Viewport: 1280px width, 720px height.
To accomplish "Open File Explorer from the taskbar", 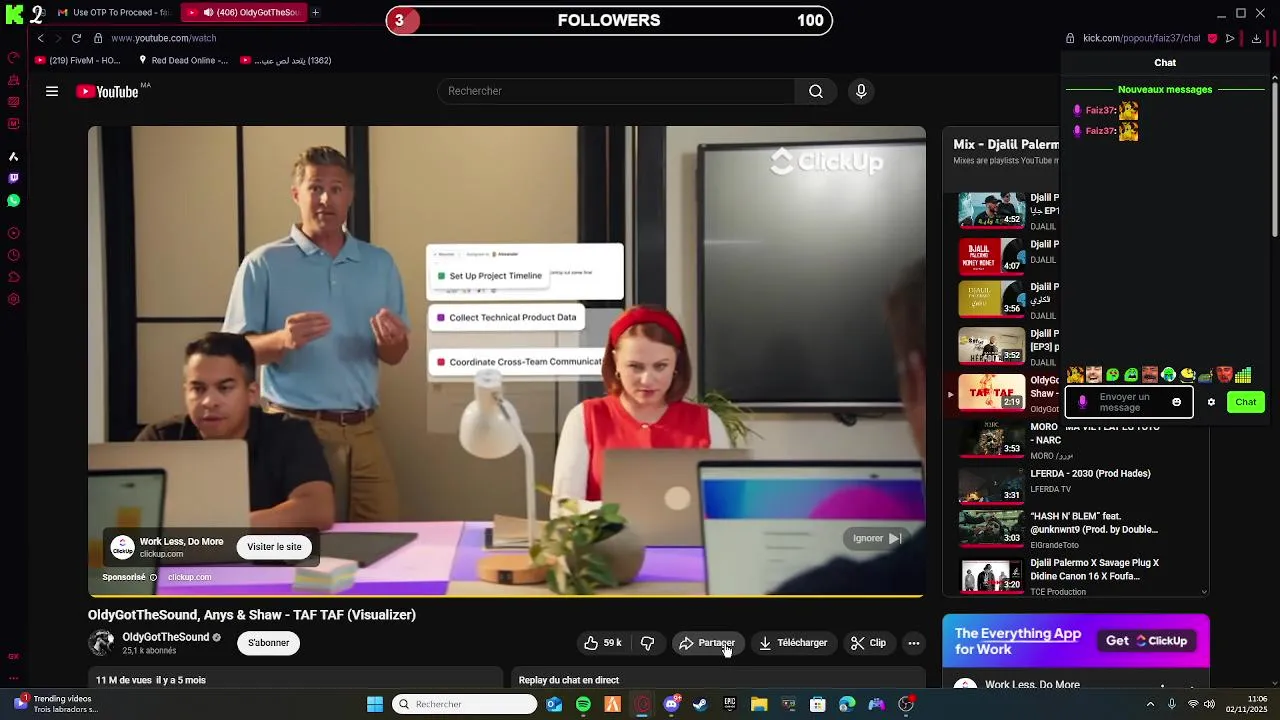I will pyautogui.click(x=759, y=704).
